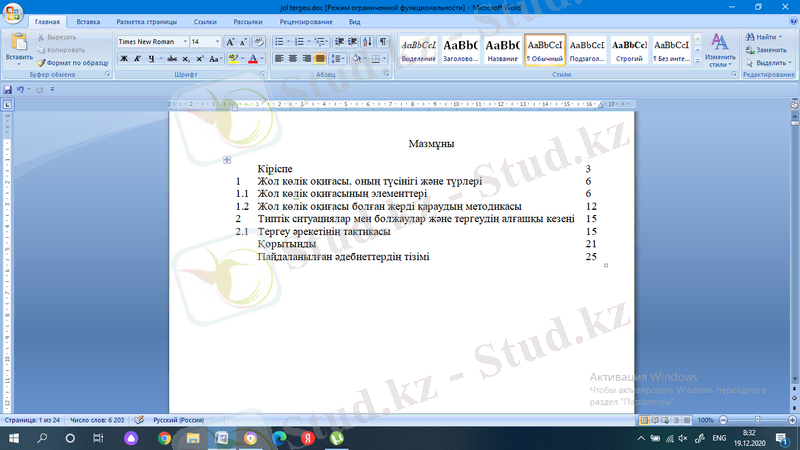Viewport: 800px width, 450px height.
Task: Open the Разметка страницы tab
Action: (x=147, y=20)
